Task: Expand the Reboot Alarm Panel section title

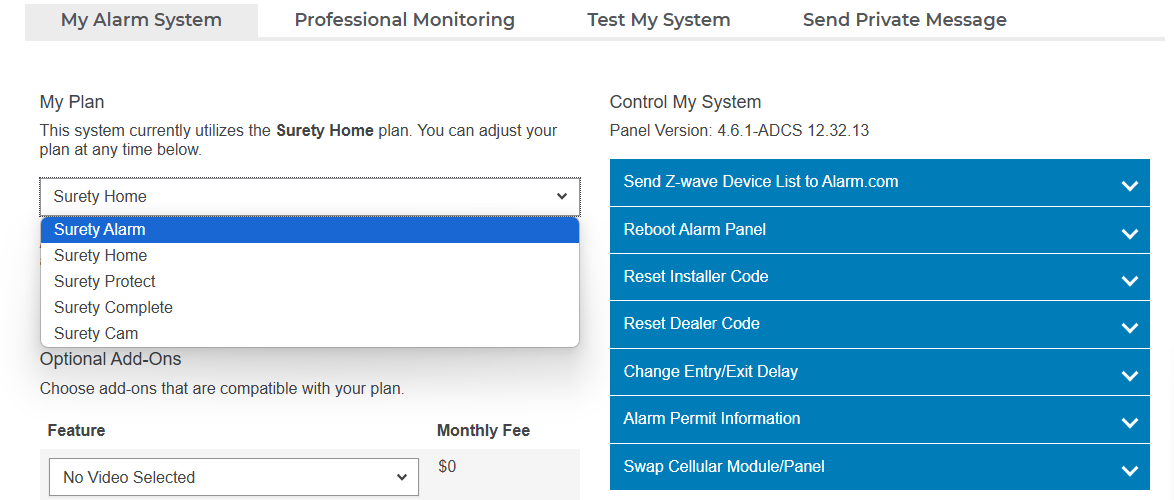Action: pyautogui.click(x=694, y=230)
